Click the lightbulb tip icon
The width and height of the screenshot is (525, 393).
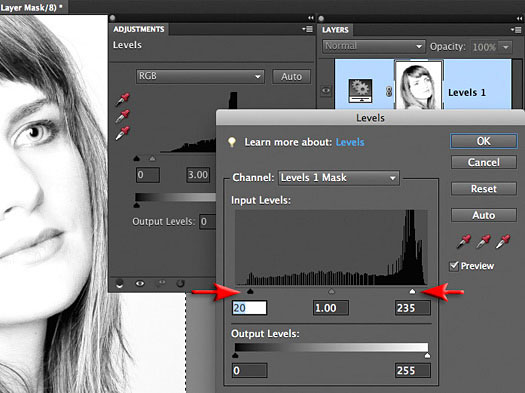232,142
